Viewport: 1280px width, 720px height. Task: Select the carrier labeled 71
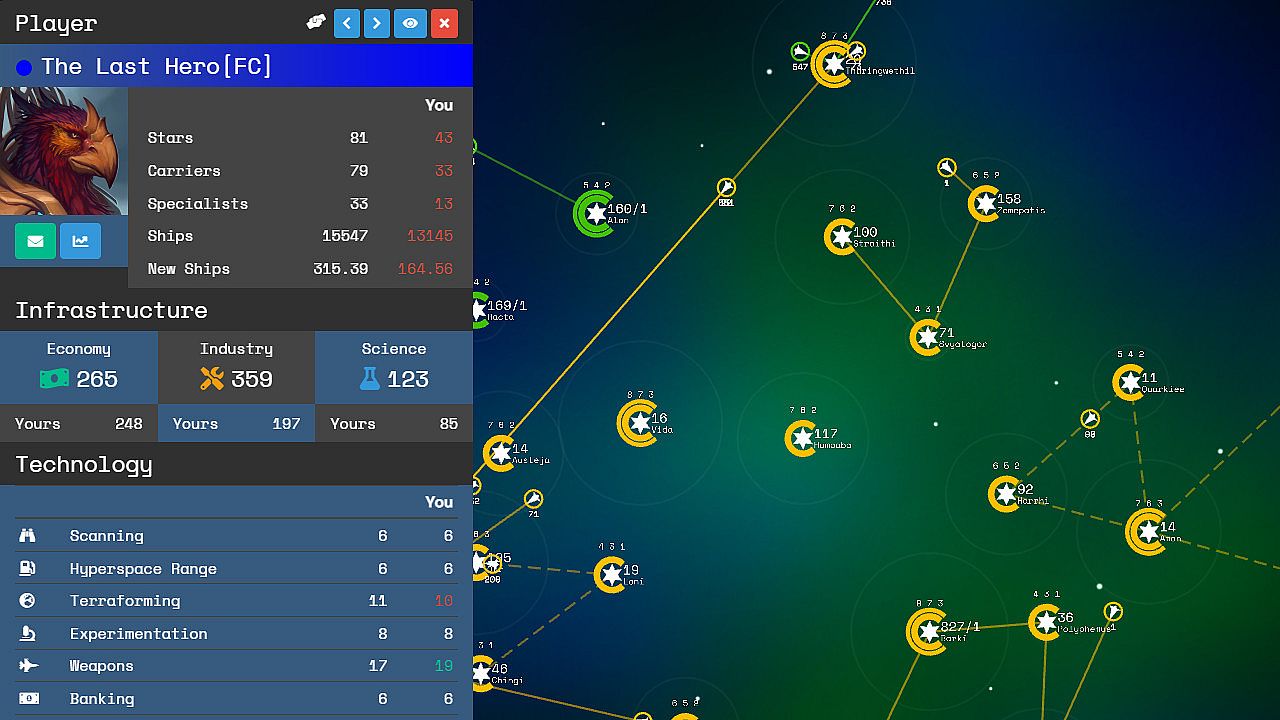point(533,499)
